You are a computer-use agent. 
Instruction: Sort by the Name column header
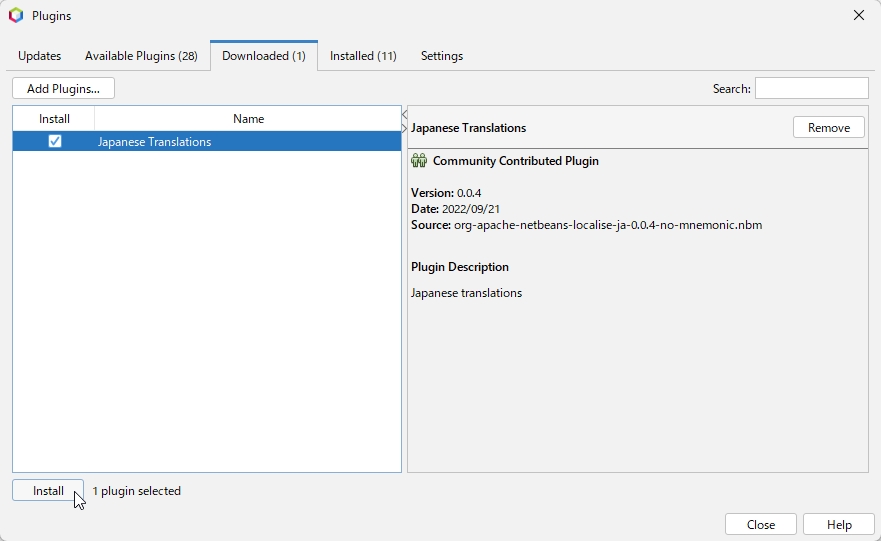coord(248,119)
